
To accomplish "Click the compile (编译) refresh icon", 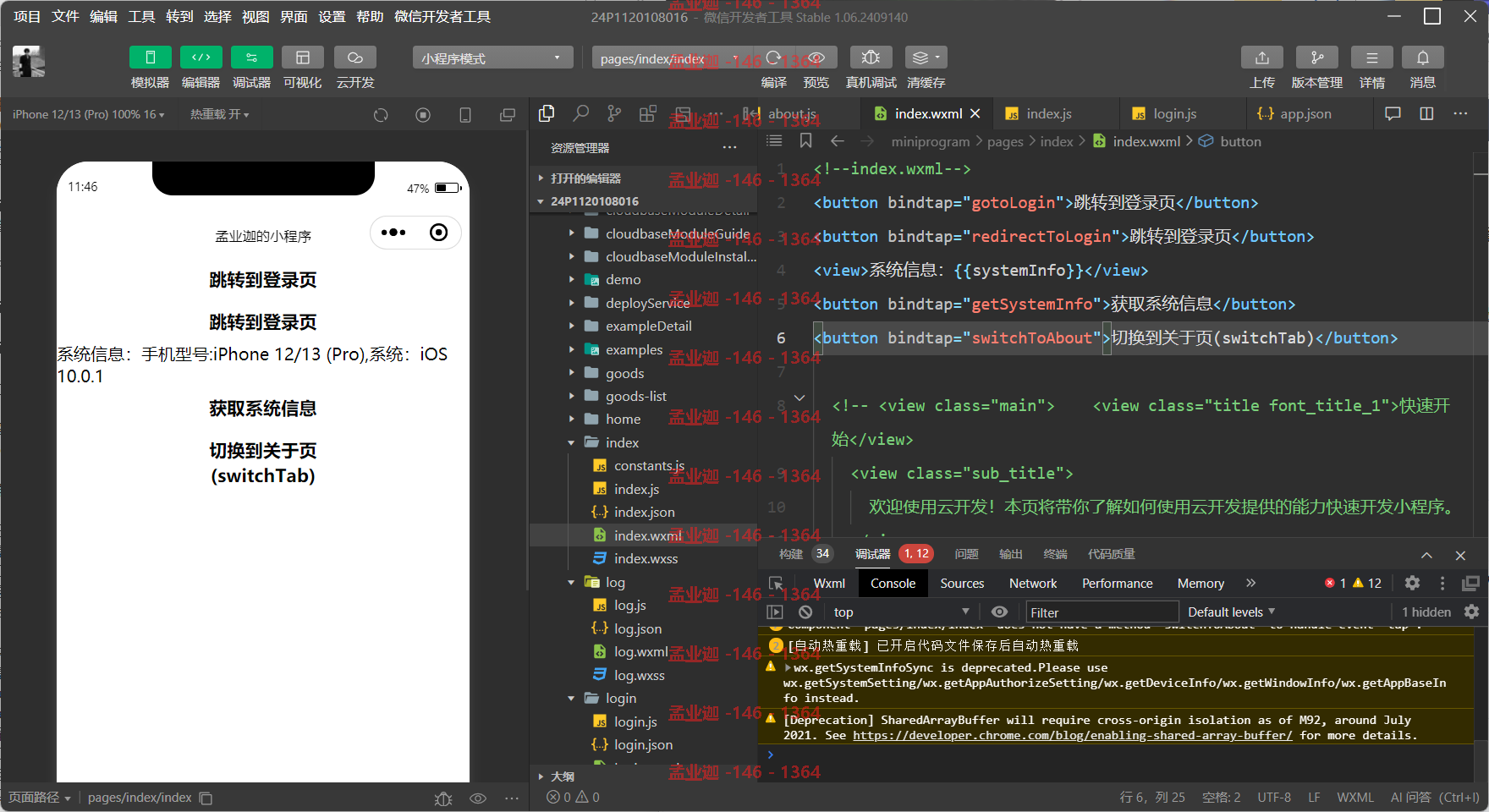I will (x=773, y=58).
